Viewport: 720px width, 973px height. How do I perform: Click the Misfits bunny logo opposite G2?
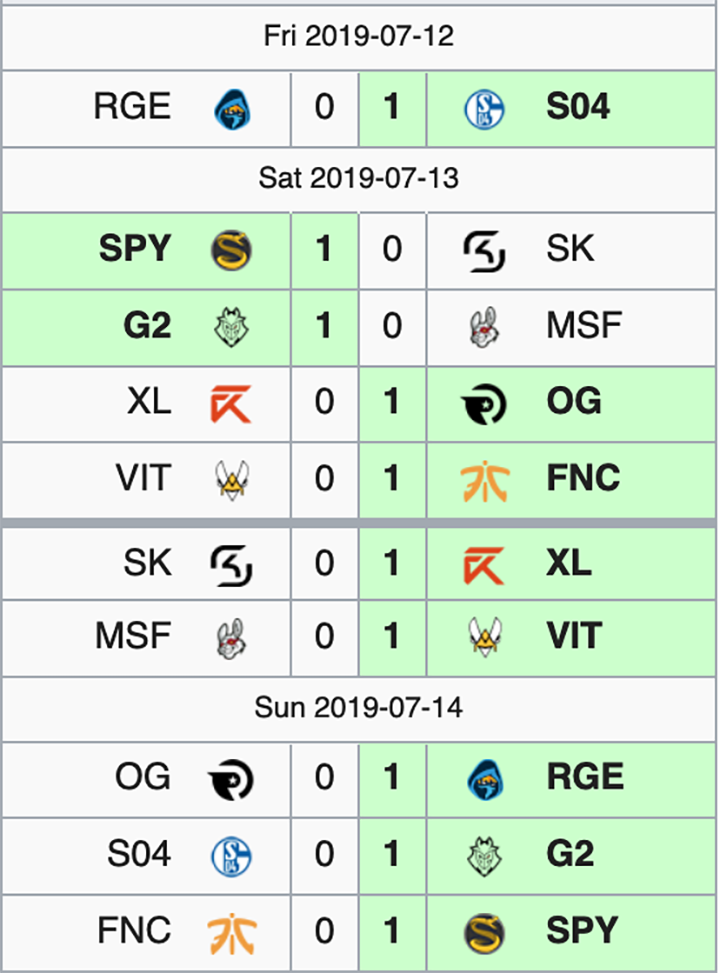(x=485, y=326)
